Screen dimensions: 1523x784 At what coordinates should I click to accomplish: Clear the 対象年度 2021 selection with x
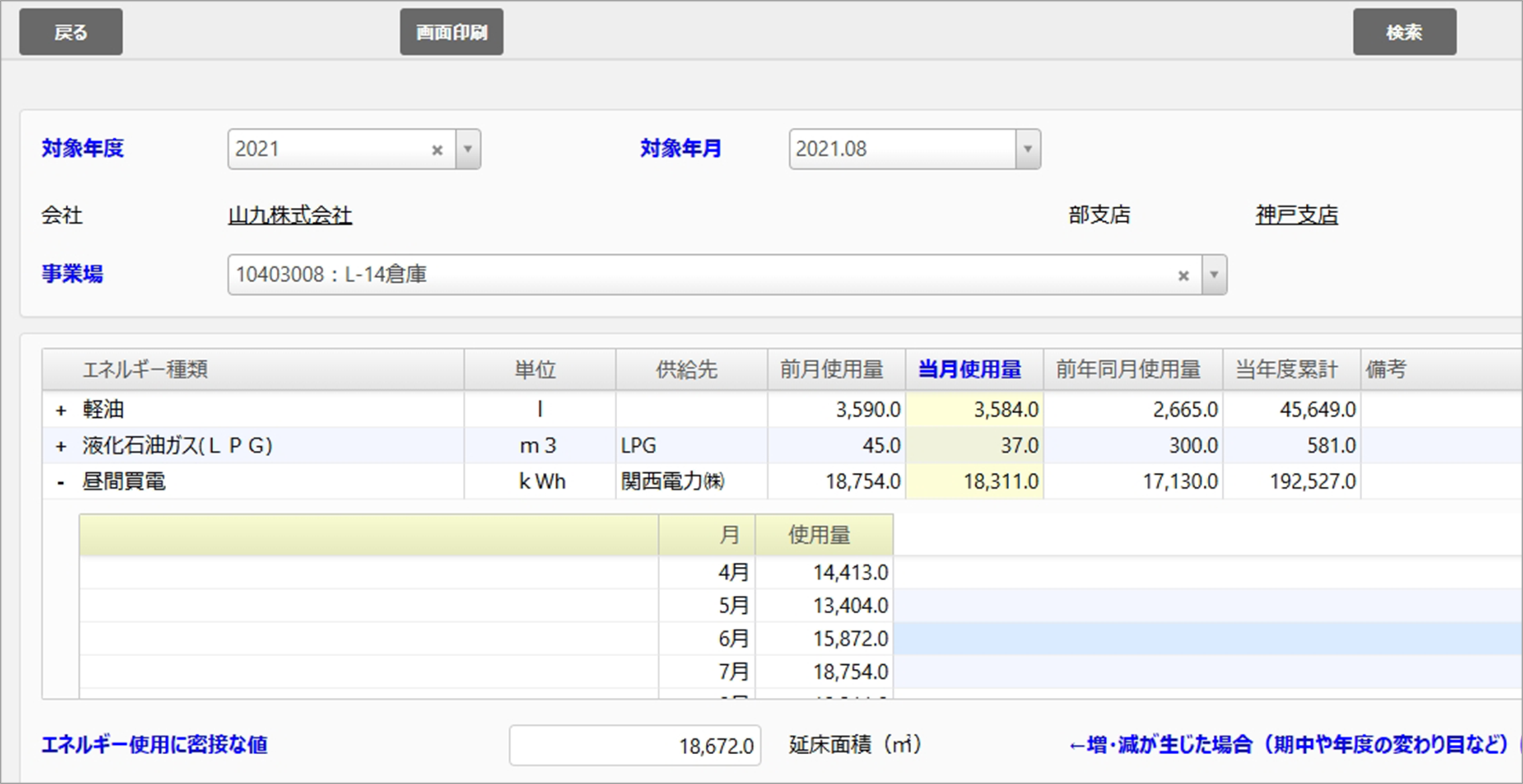(x=437, y=150)
